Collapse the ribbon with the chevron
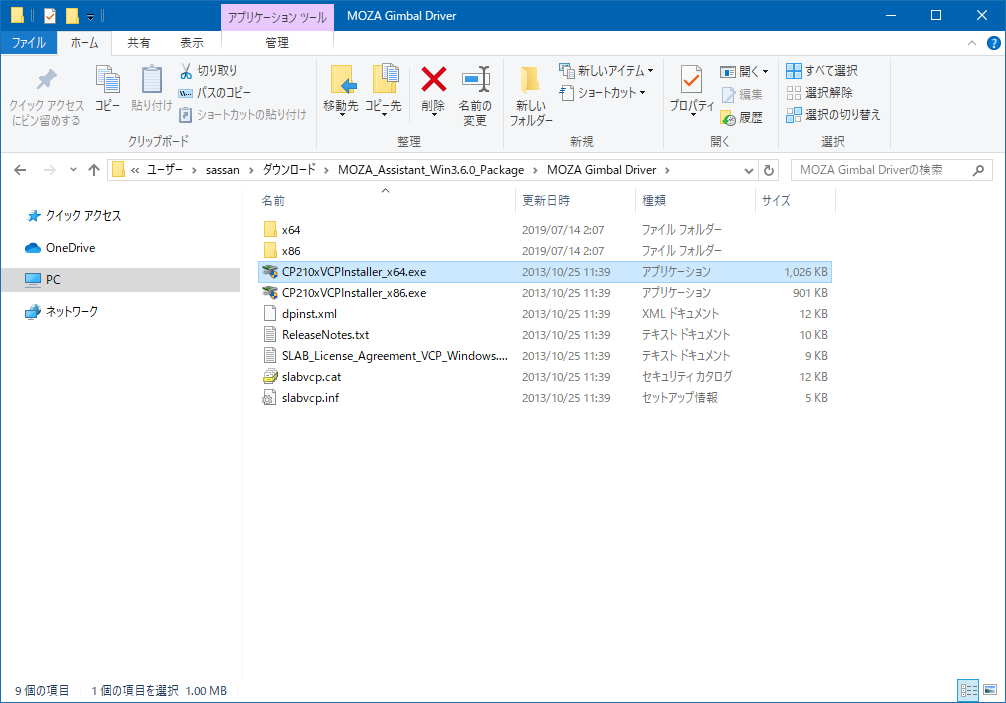The image size is (1006, 703). point(971,43)
